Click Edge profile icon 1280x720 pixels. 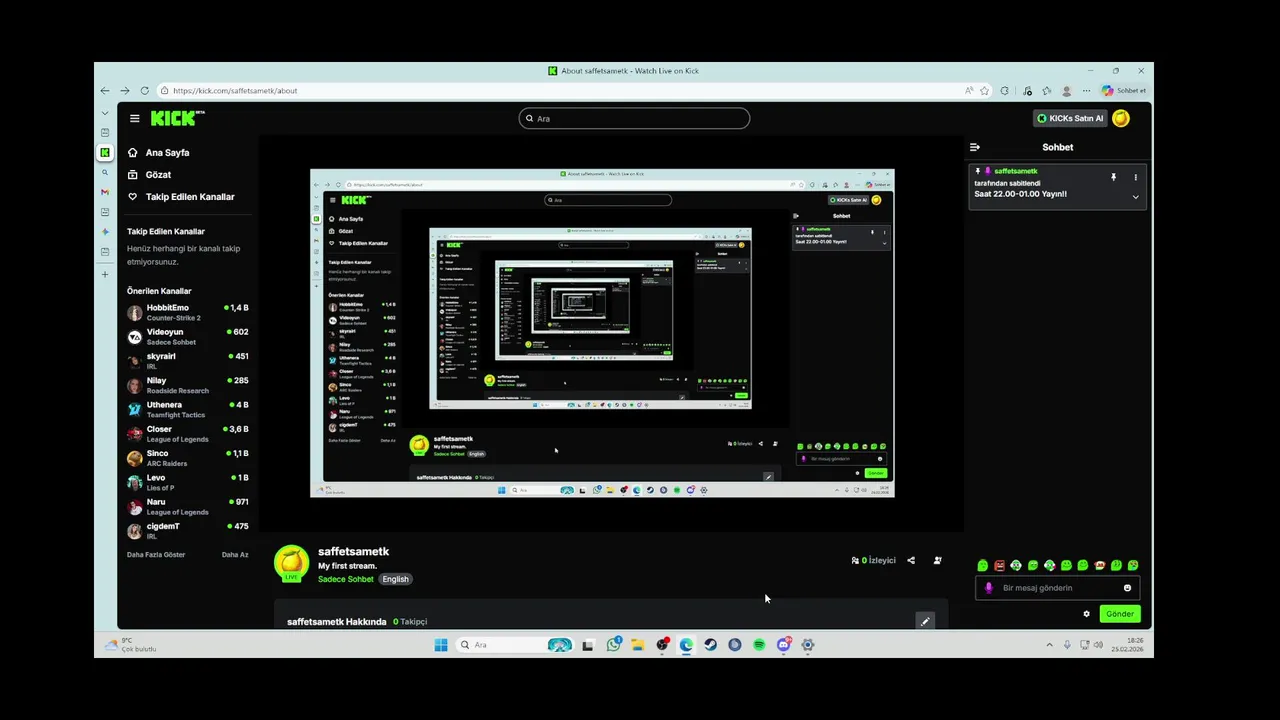pos(1067,90)
